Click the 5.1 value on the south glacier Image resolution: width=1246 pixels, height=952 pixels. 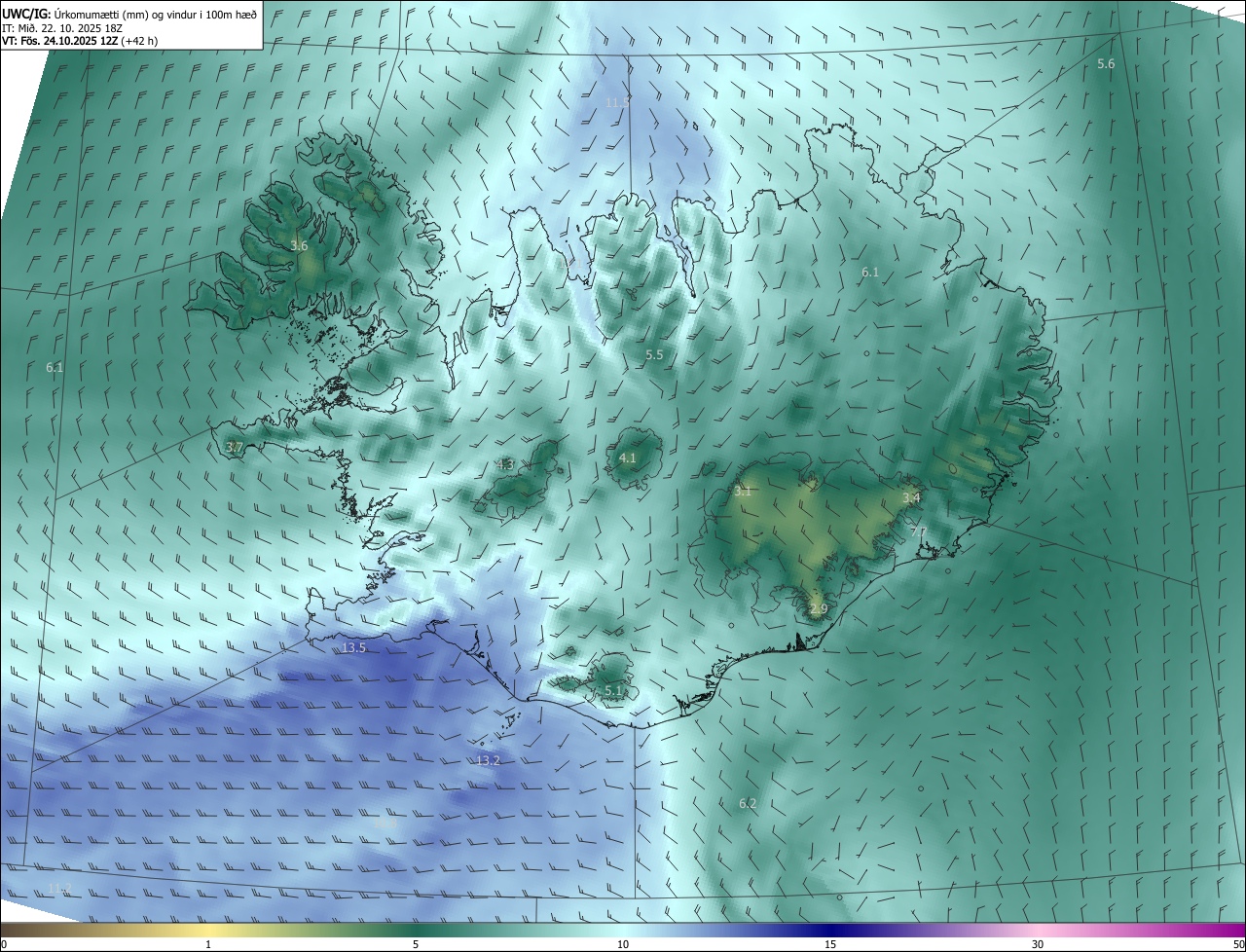(613, 690)
